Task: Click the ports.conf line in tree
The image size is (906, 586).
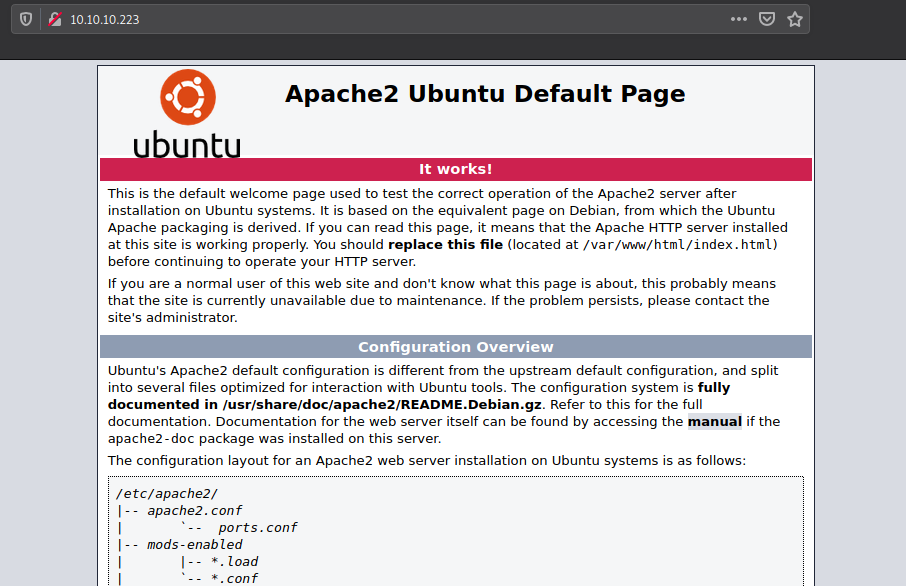Action: [x=257, y=528]
